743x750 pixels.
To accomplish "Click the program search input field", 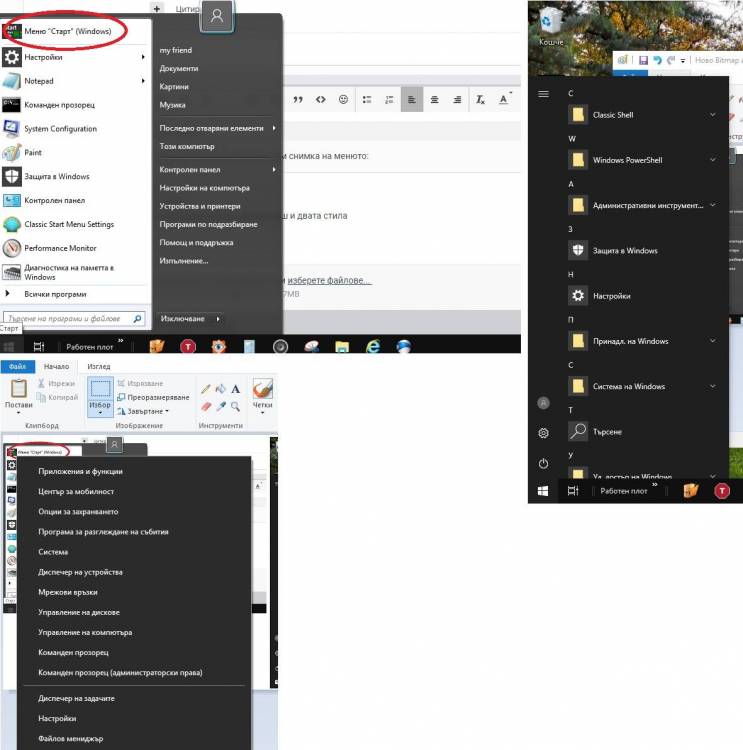I will pos(74,319).
